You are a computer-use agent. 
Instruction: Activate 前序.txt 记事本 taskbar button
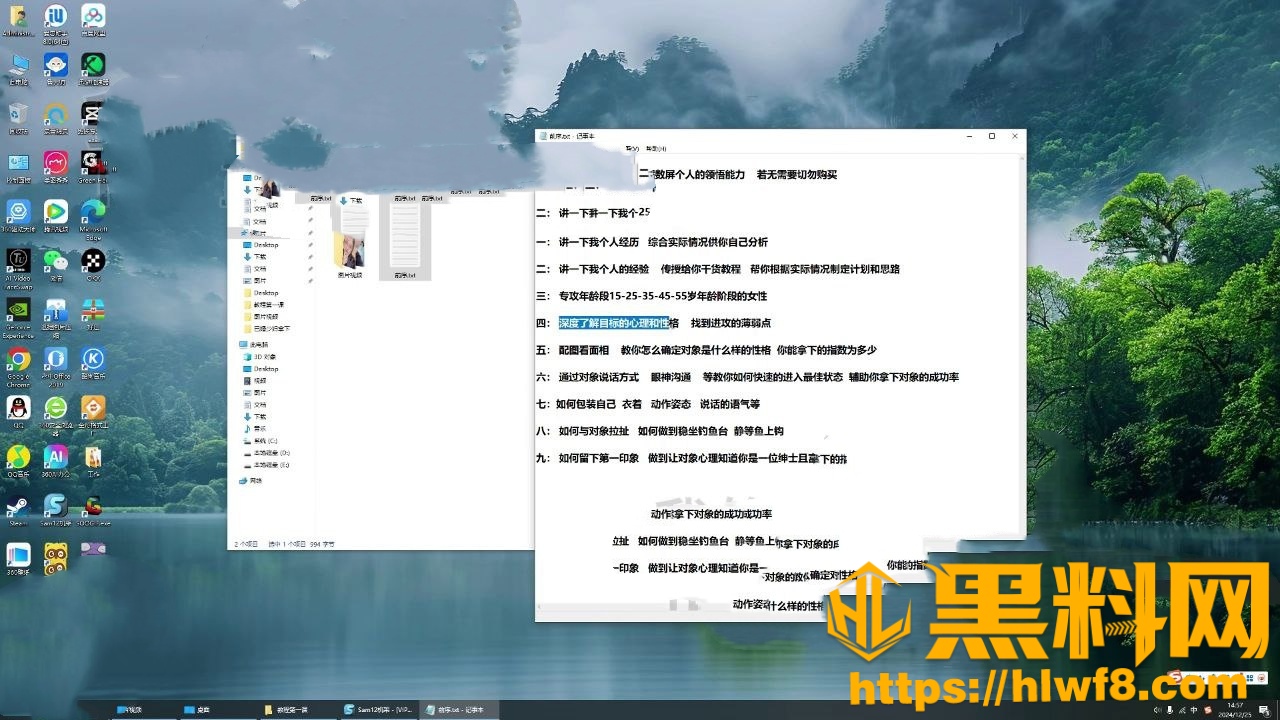click(x=459, y=710)
